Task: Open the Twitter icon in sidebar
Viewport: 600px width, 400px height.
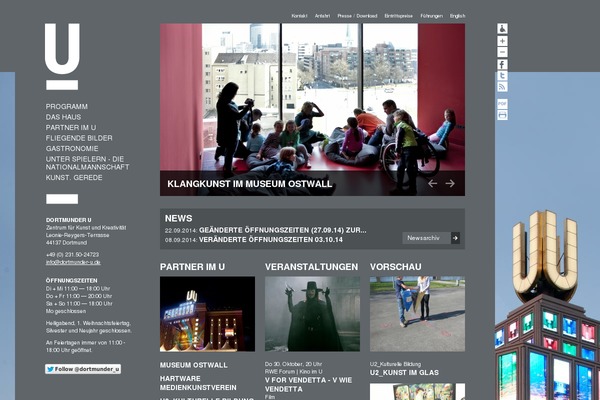Action: [x=502, y=75]
